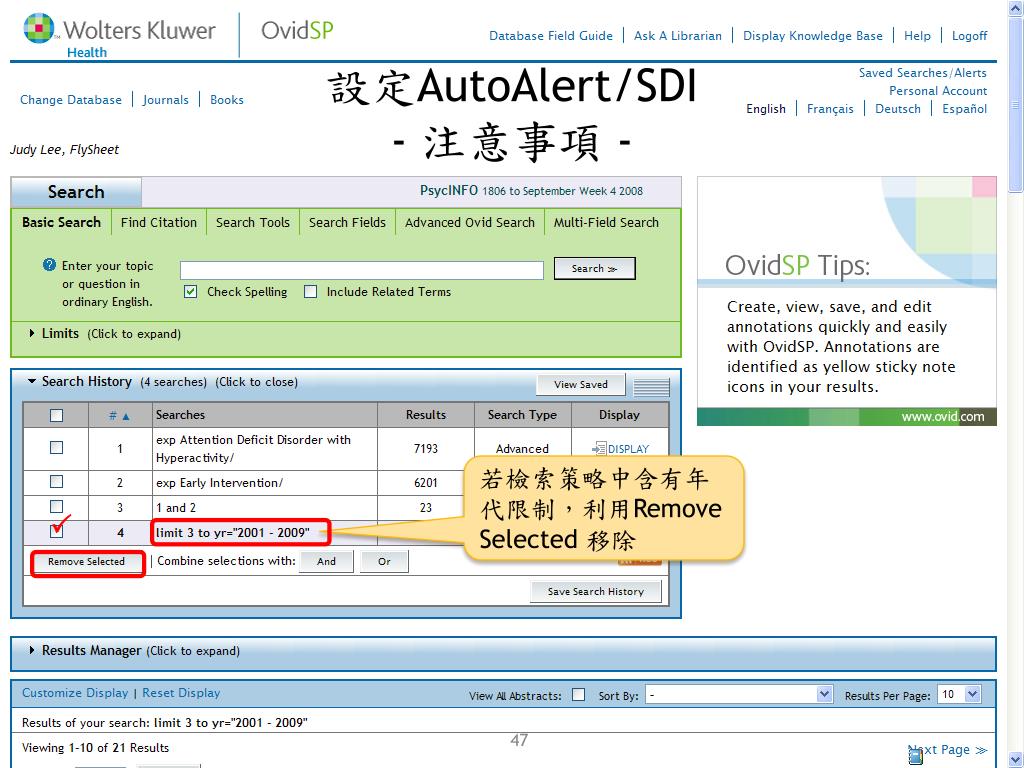The height and width of the screenshot is (768, 1024).
Task: Switch language to Deutsch
Action: pos(897,109)
